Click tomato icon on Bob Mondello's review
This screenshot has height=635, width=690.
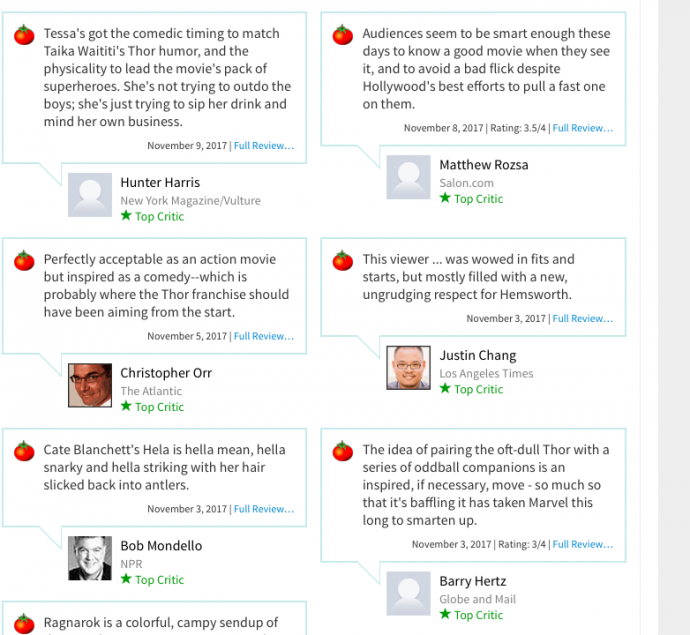[24, 451]
